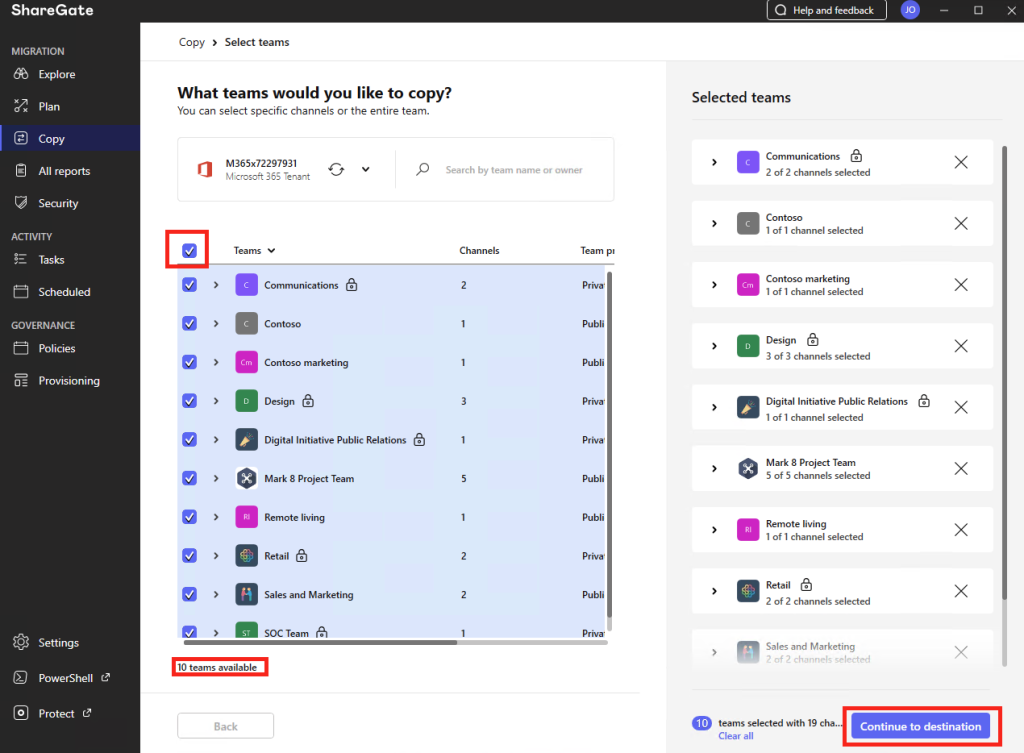The height and width of the screenshot is (753, 1024).
Task: Click the lock icon beside Communications in the list
Action: [351, 285]
